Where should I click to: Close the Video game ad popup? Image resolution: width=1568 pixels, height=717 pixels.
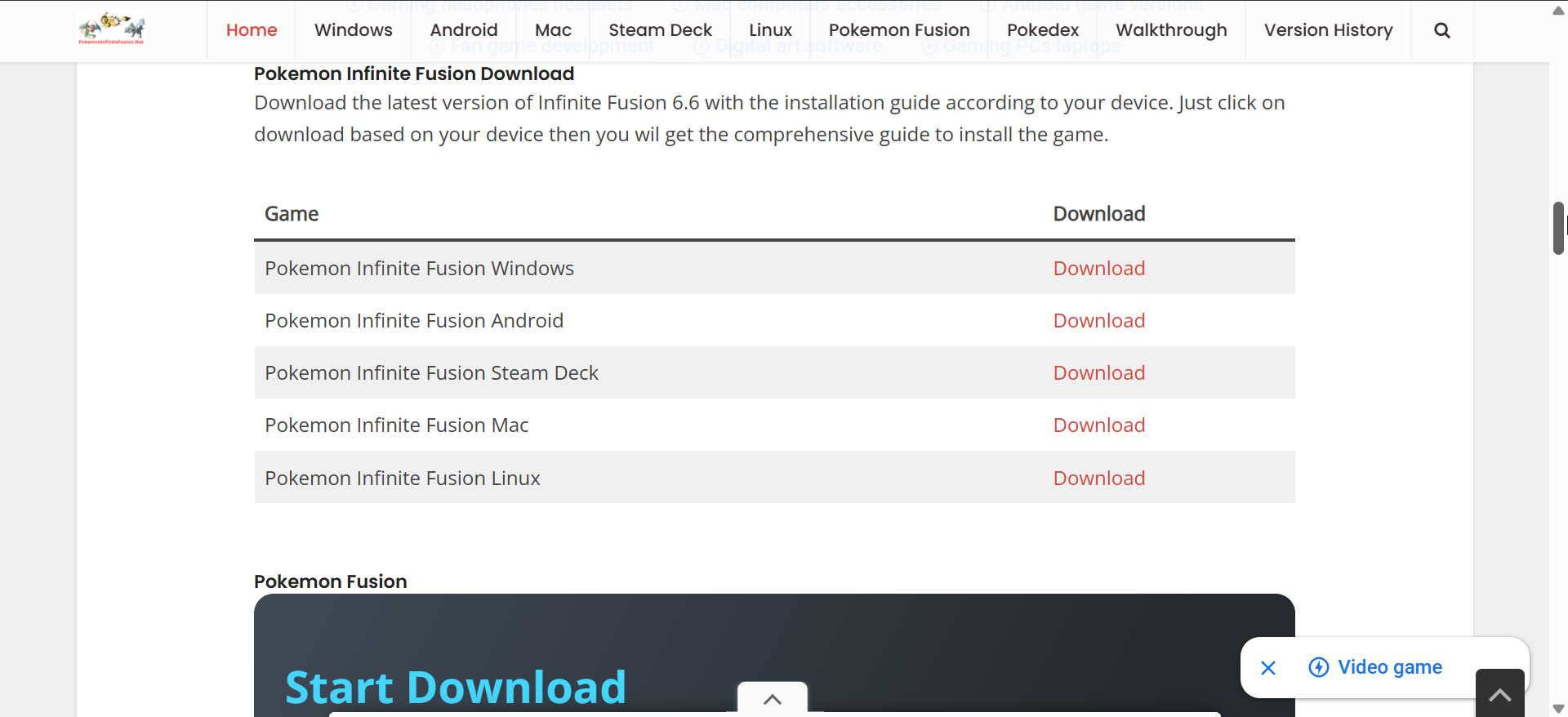pos(1268,668)
